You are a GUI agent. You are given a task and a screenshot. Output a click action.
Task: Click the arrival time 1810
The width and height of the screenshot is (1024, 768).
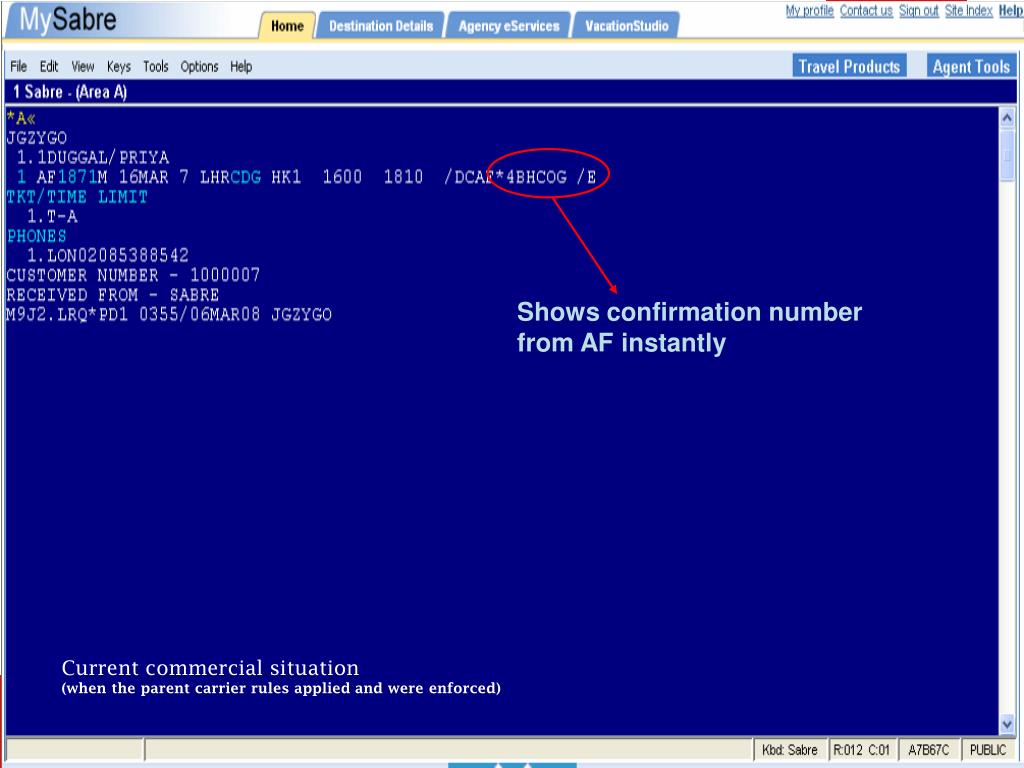point(403,178)
